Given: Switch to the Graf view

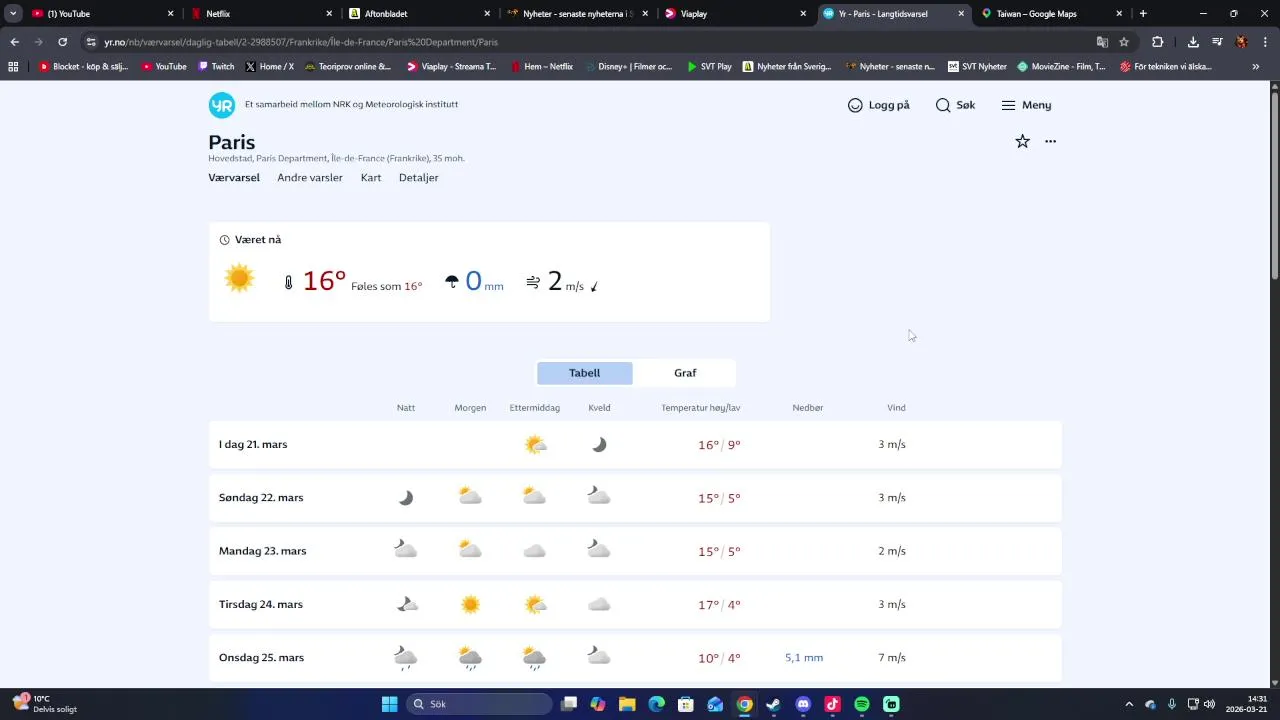Looking at the screenshot, I should (685, 373).
